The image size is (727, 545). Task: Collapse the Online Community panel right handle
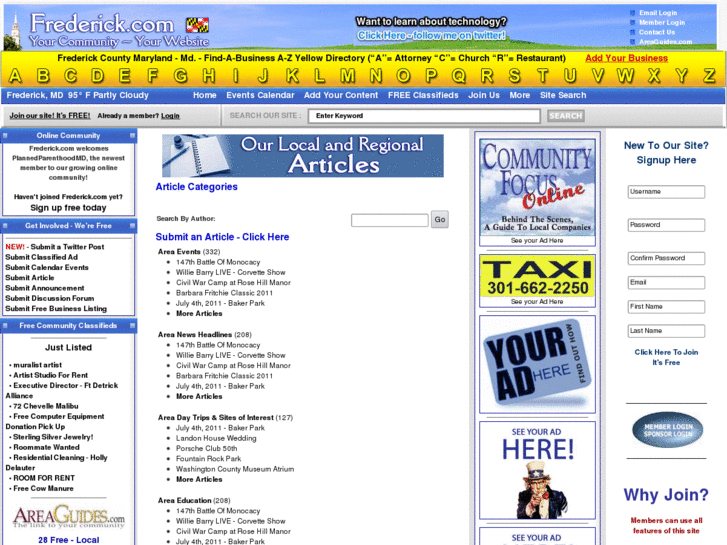point(133,135)
